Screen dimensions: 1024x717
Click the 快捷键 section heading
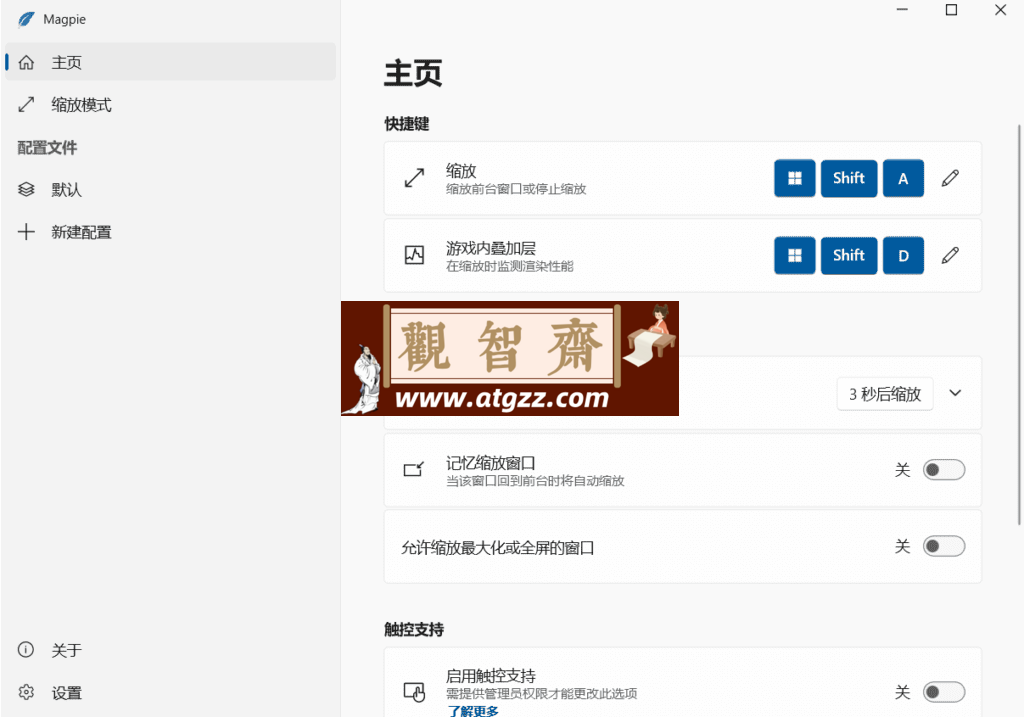tap(407, 123)
